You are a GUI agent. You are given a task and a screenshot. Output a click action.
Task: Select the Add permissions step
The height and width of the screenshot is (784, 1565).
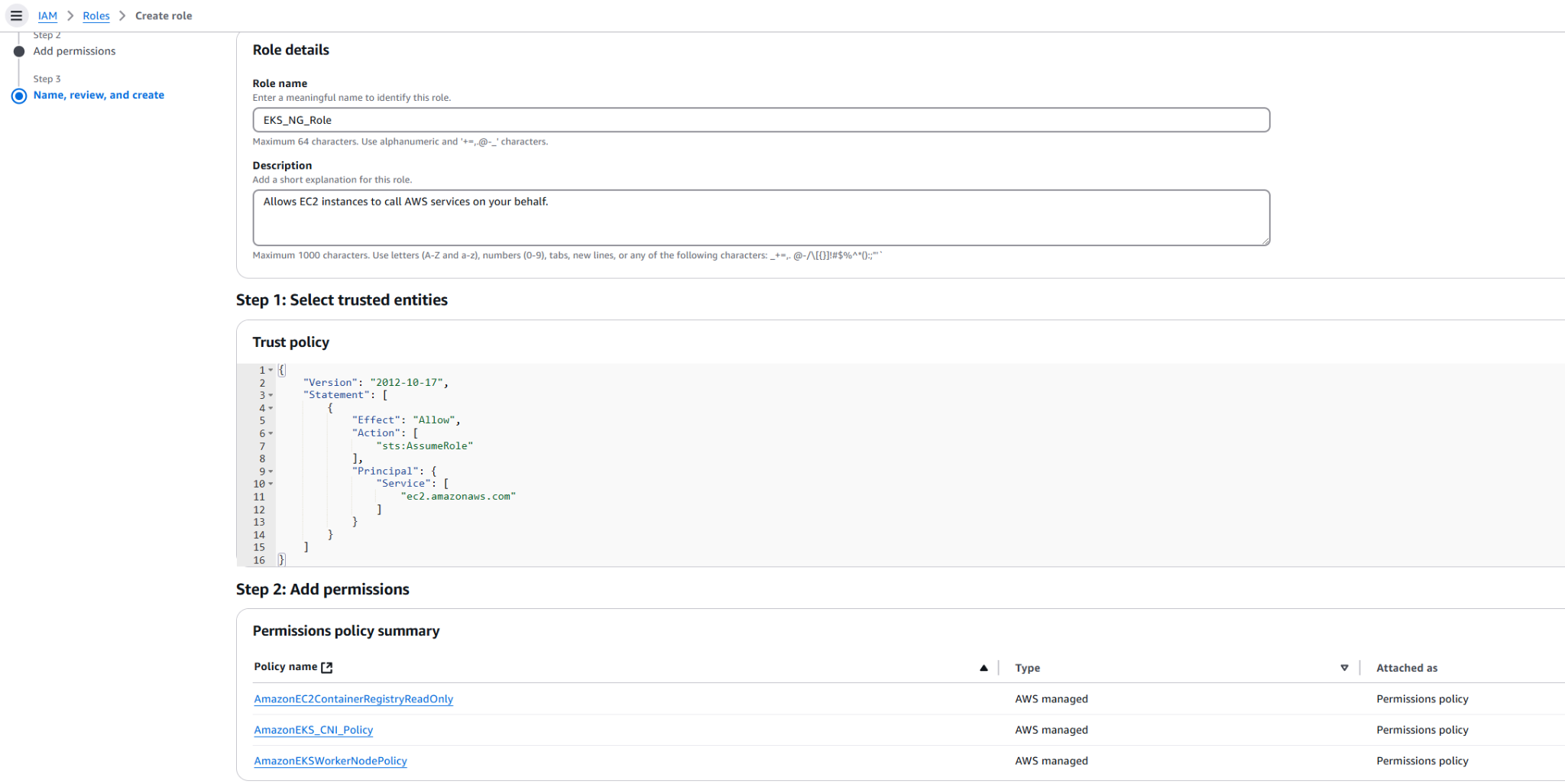tap(74, 51)
